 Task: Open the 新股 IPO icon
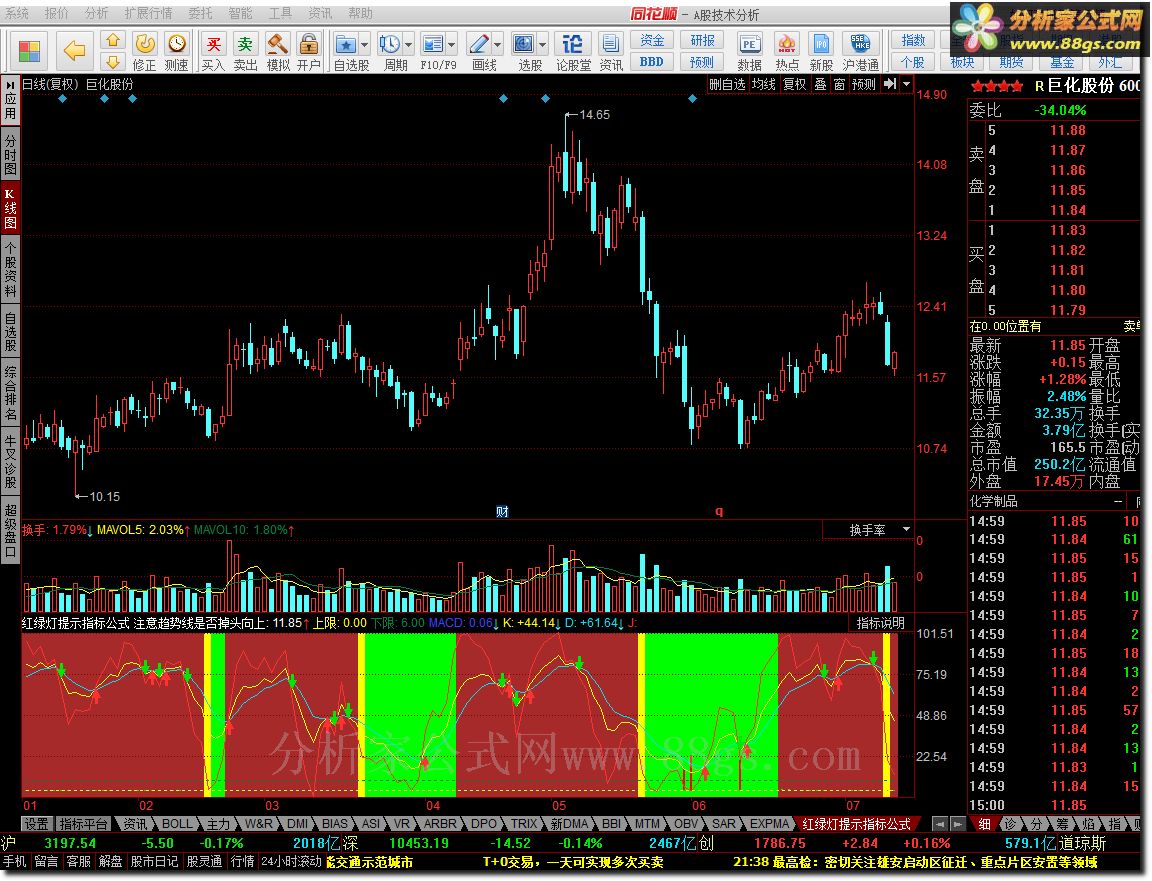click(x=821, y=51)
